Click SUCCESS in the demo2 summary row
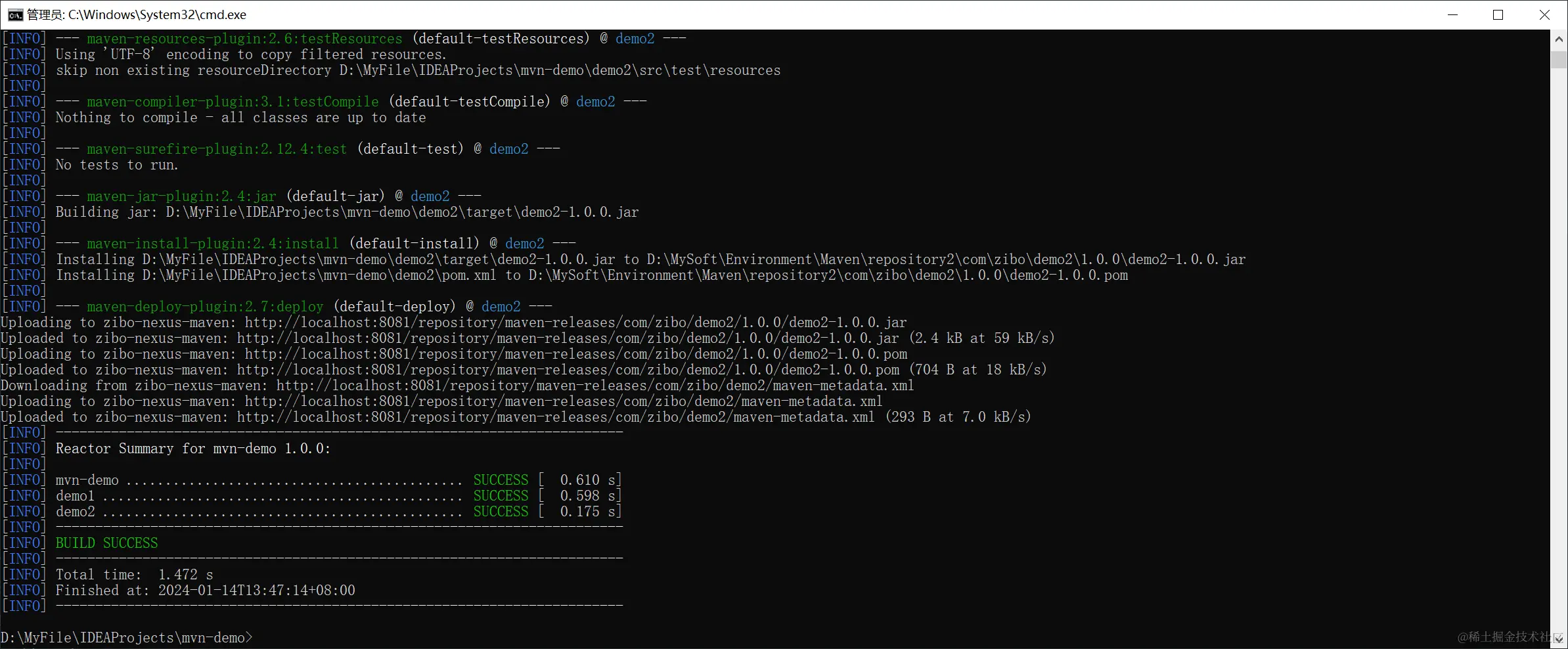The height and width of the screenshot is (649, 1568). tap(501, 512)
